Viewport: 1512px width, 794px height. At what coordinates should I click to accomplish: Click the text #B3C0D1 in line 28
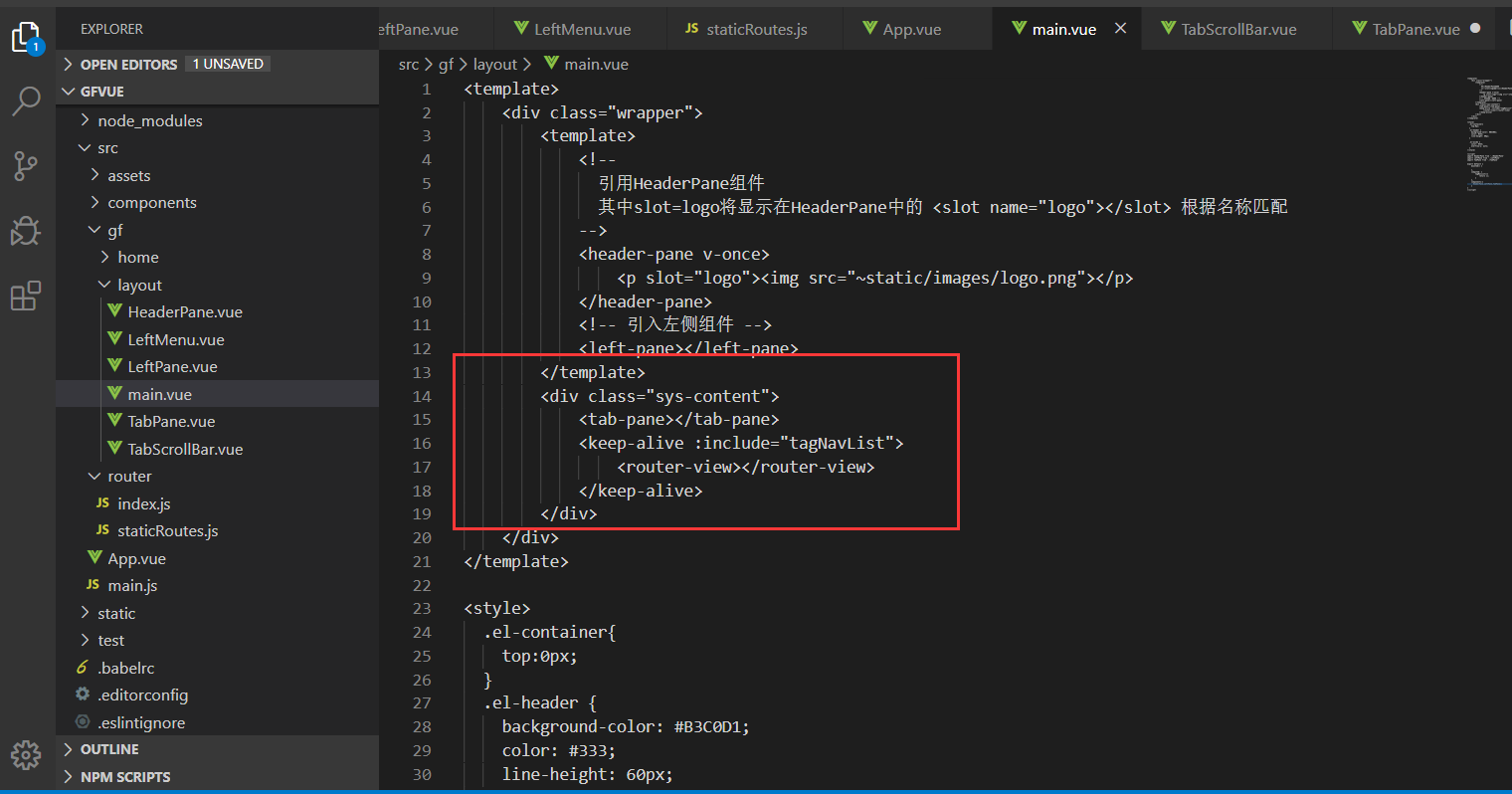pos(707,726)
